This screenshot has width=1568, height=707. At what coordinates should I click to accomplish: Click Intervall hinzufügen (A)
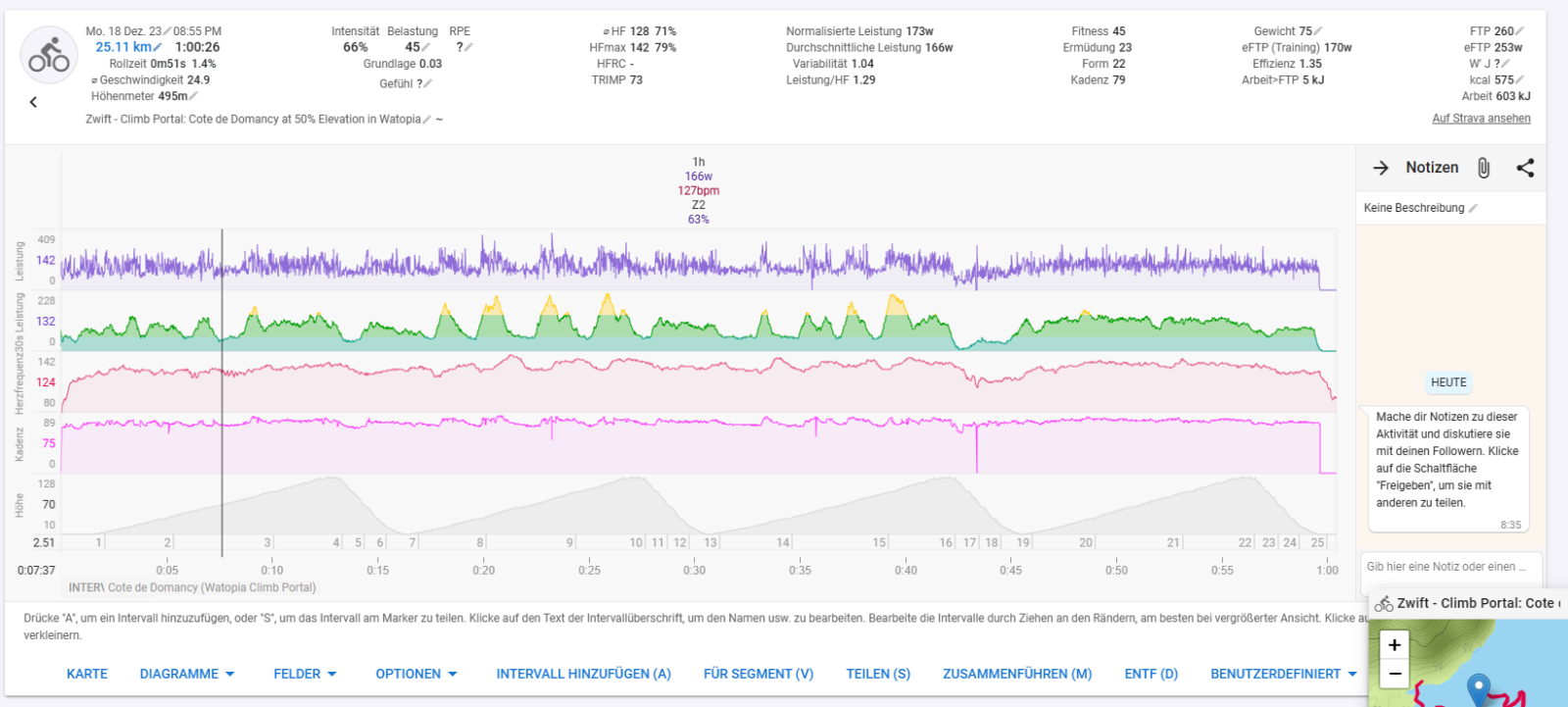point(583,674)
